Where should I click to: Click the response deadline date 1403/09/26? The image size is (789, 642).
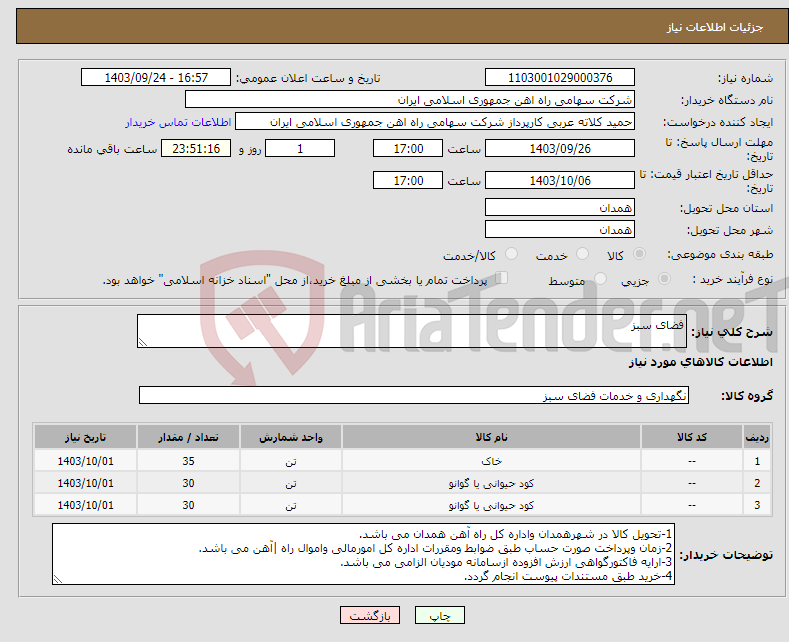click(x=560, y=148)
